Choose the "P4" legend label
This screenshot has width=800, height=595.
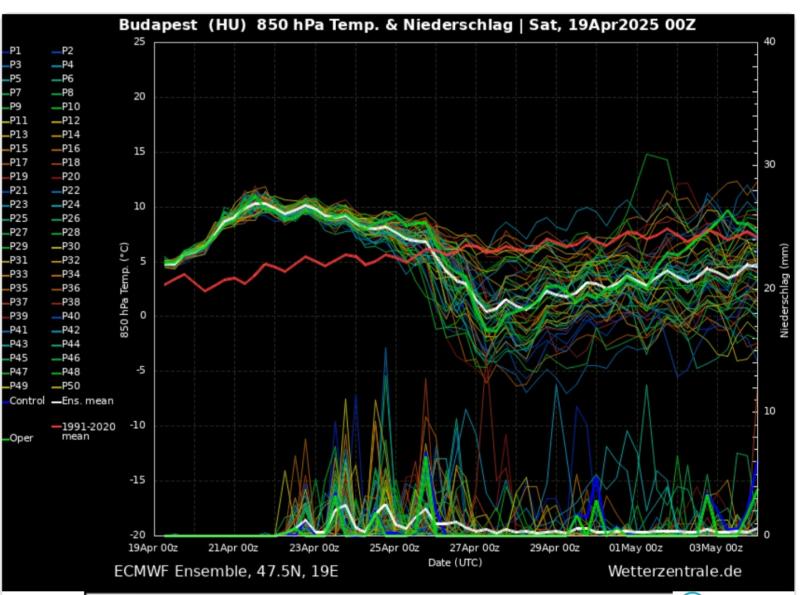(63, 65)
